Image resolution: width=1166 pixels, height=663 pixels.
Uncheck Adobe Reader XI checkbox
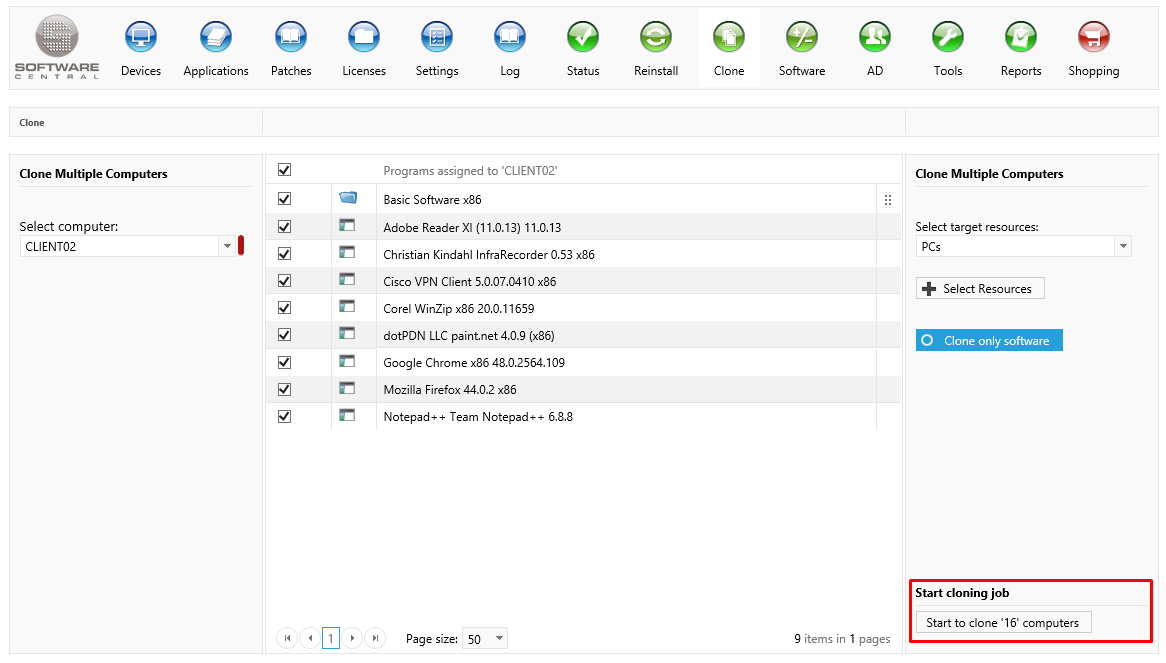tap(284, 227)
